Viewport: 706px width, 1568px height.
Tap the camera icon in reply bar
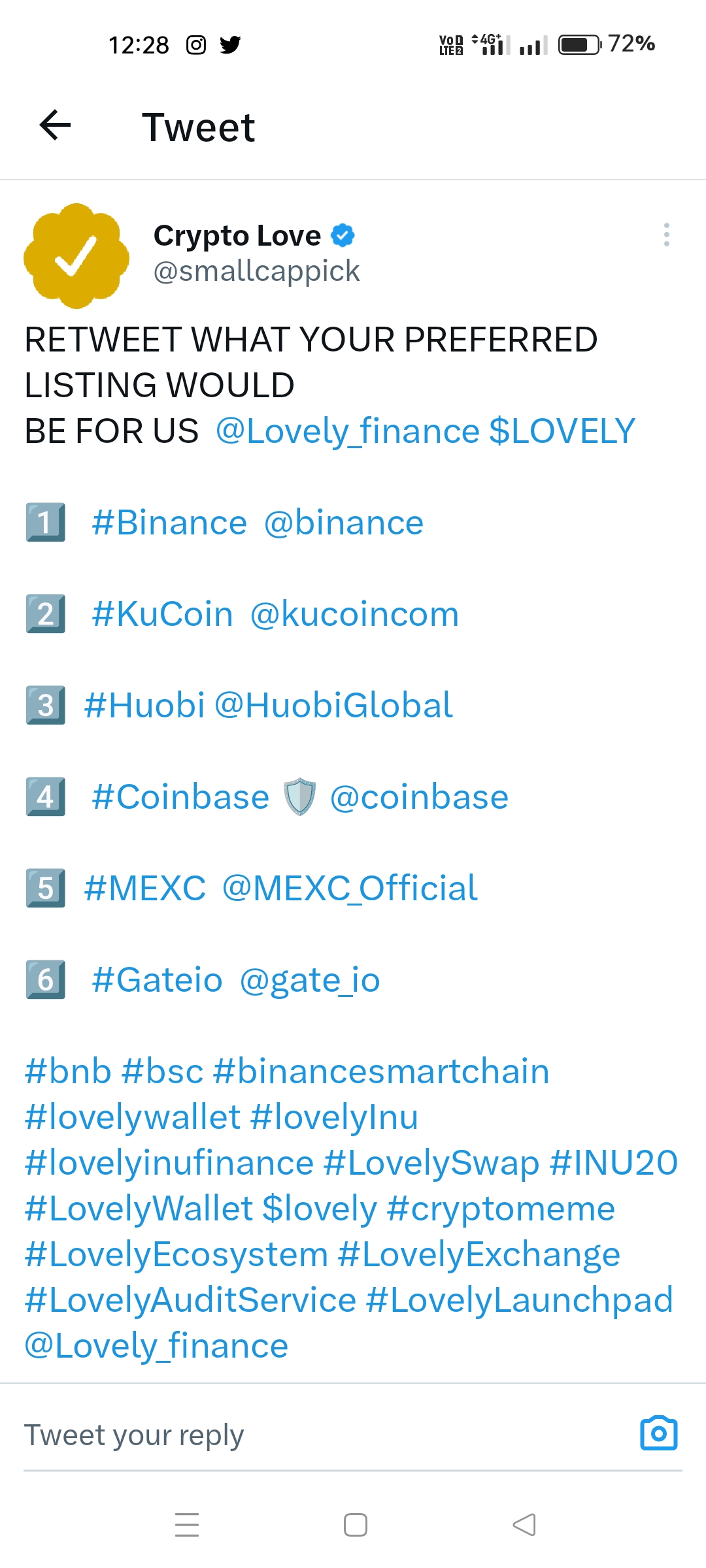[658, 1433]
